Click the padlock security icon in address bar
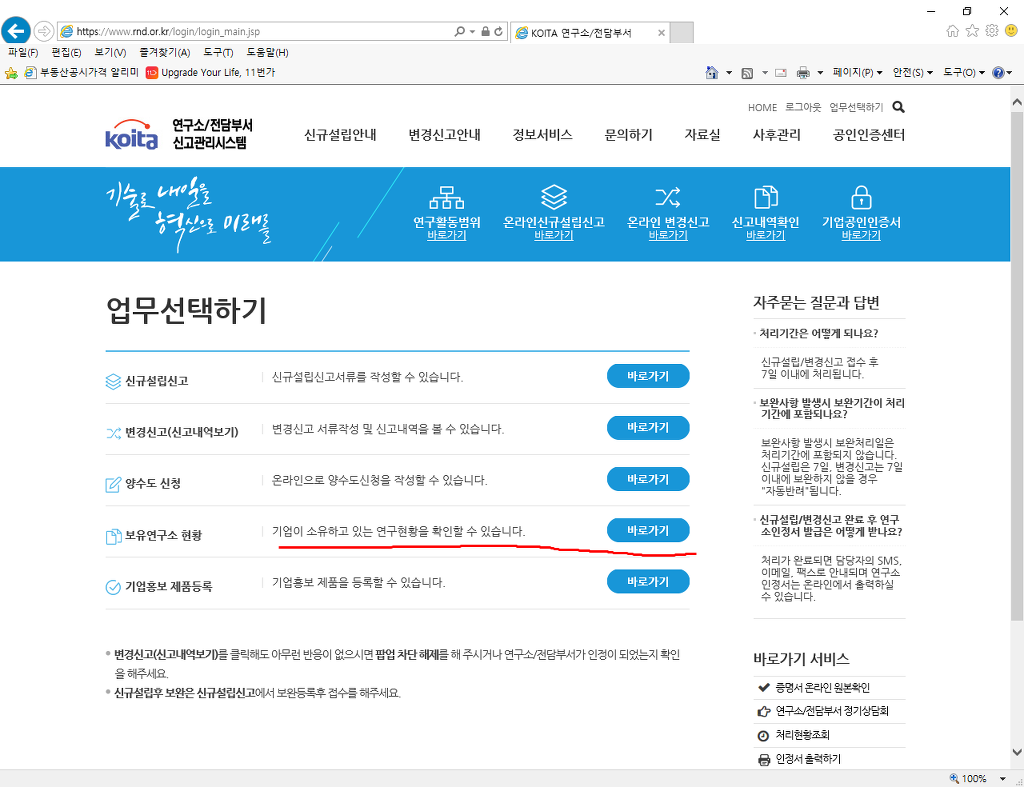The height and width of the screenshot is (787, 1024). pos(485,31)
